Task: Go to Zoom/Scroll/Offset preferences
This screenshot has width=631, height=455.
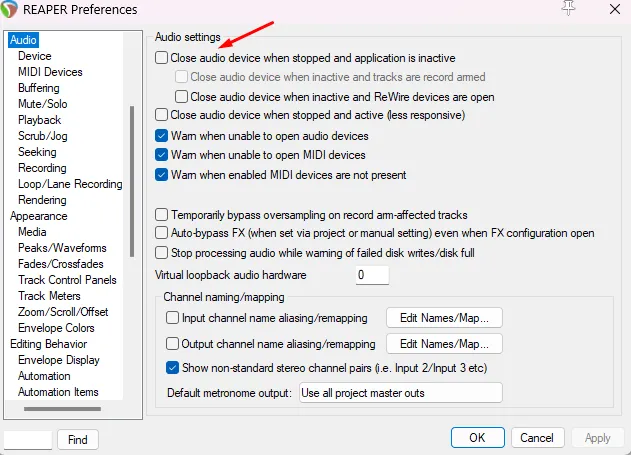Action: click(x=63, y=312)
